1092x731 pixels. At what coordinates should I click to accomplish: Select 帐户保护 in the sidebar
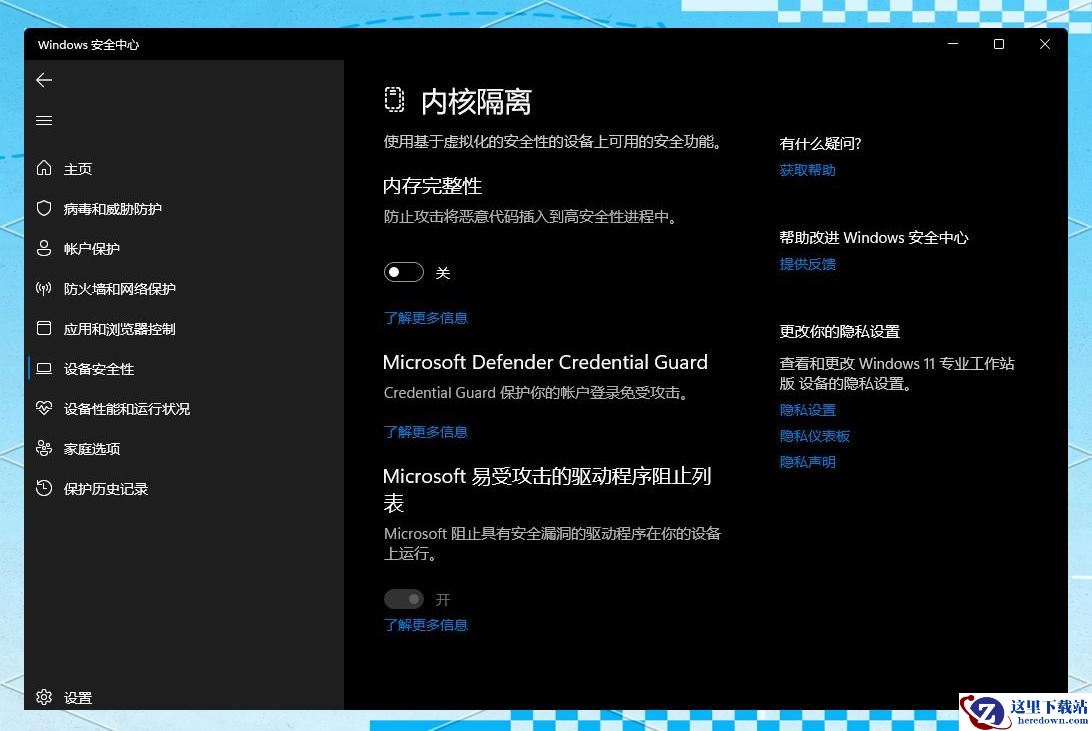click(x=91, y=249)
